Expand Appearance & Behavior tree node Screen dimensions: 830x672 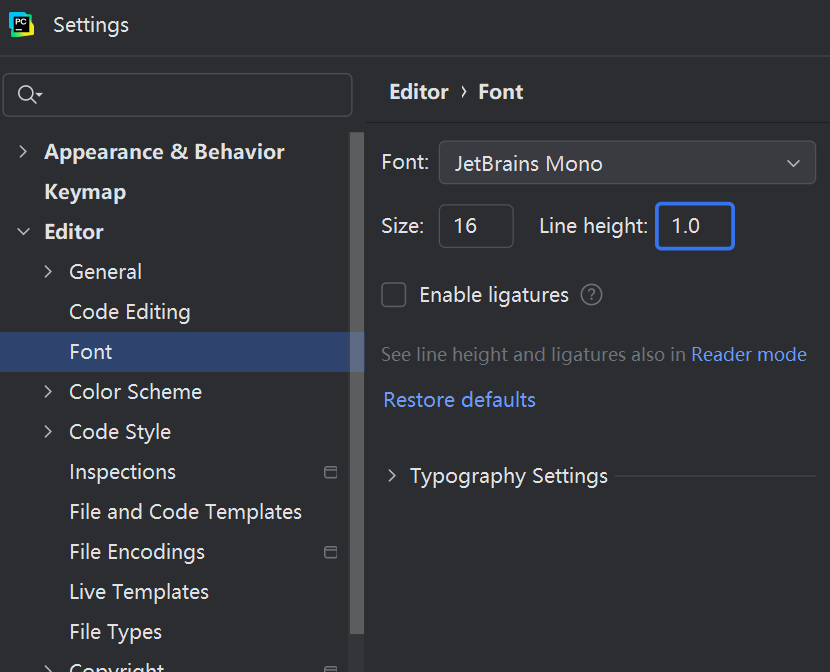click(x=23, y=152)
